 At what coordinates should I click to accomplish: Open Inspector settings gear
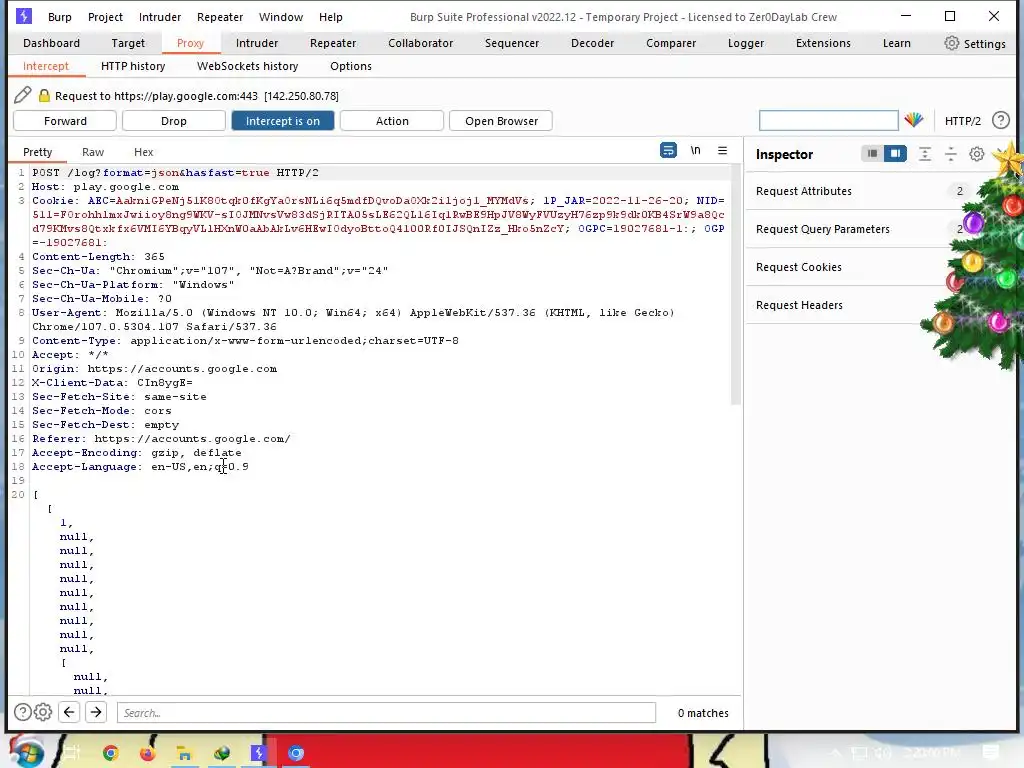[x=976, y=154]
